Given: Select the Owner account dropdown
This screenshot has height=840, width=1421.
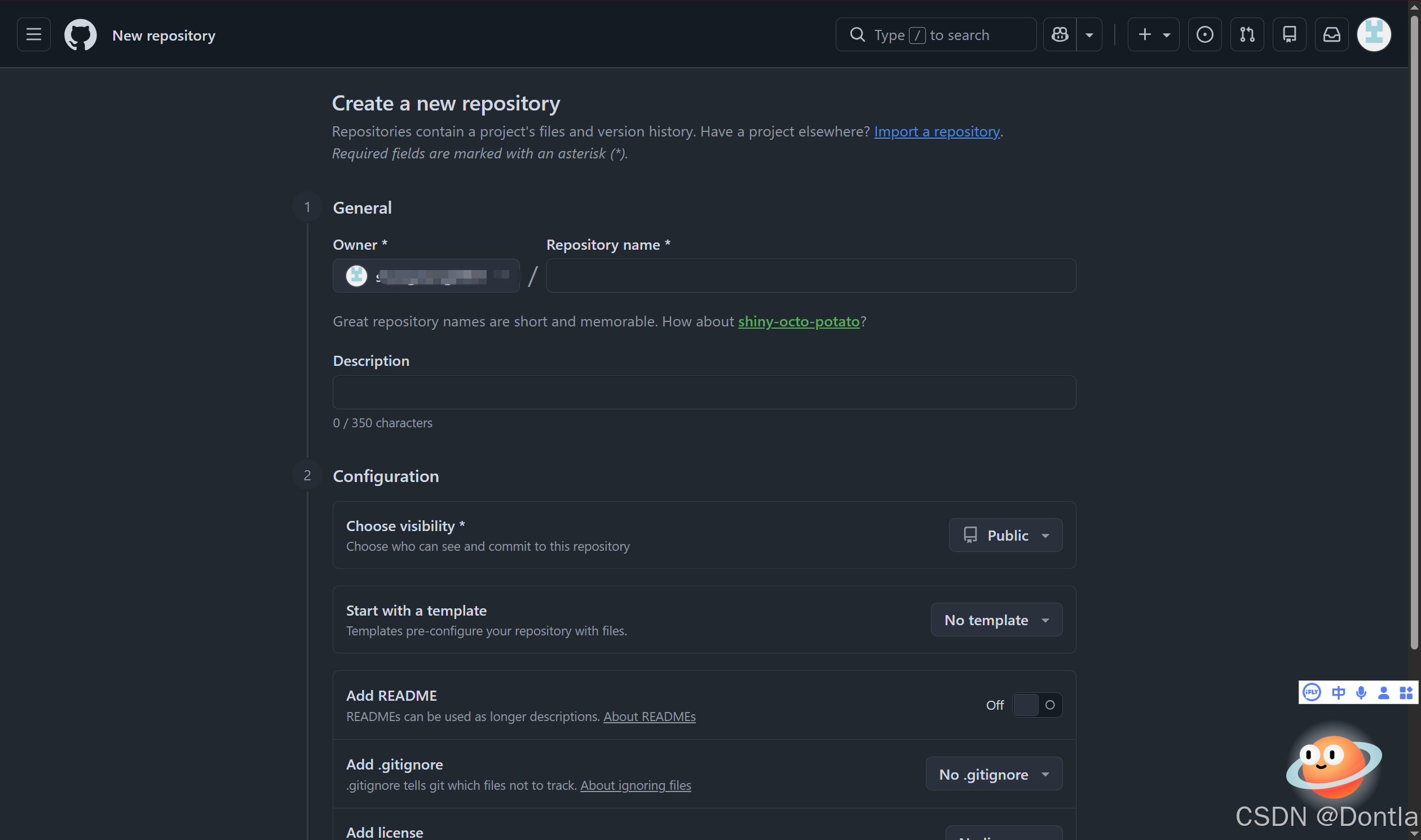Looking at the screenshot, I should pos(426,276).
